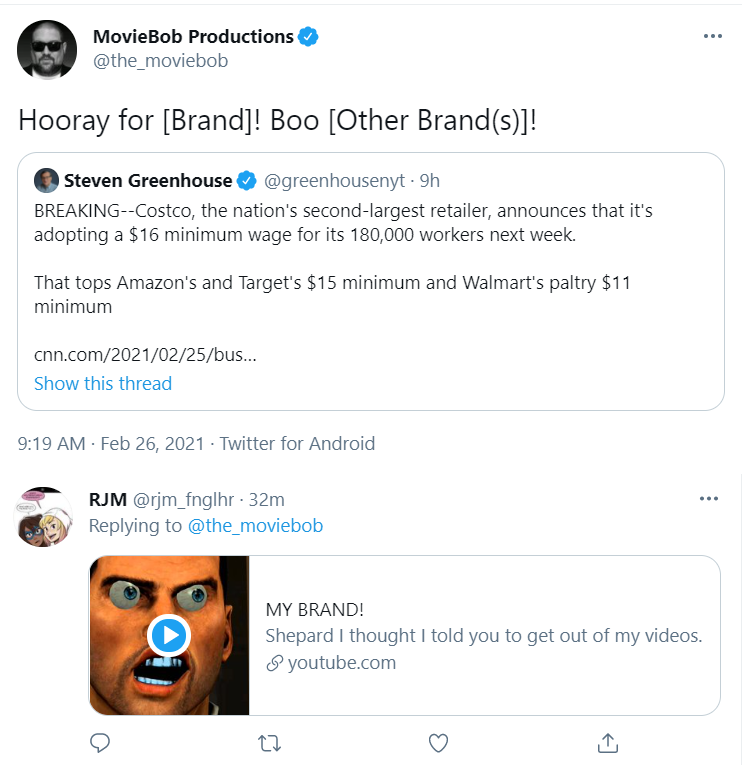Click the youtube.com link icon on the card
This screenshot has height=765, width=742.
275,663
